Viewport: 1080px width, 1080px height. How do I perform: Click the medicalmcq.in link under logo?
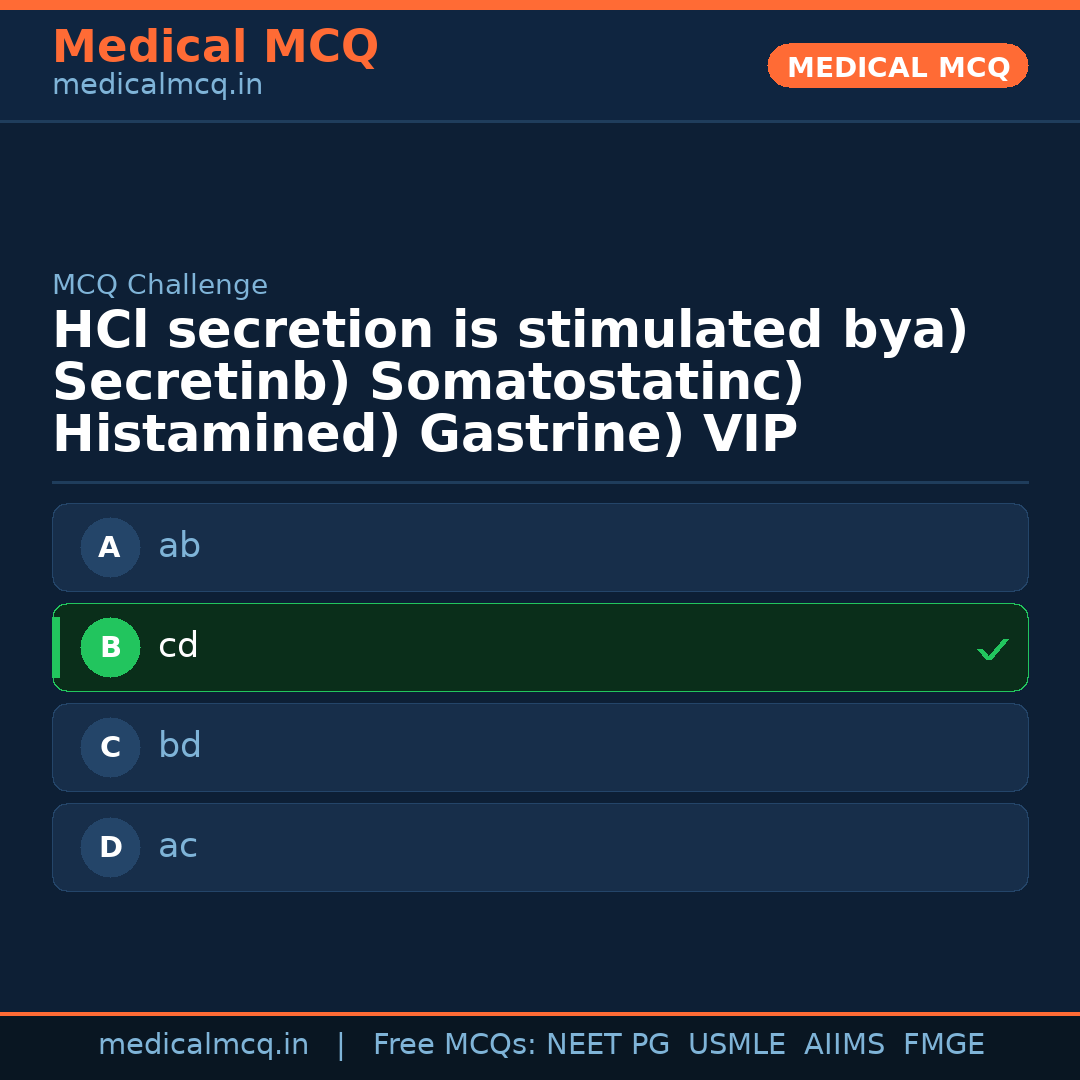[157, 84]
